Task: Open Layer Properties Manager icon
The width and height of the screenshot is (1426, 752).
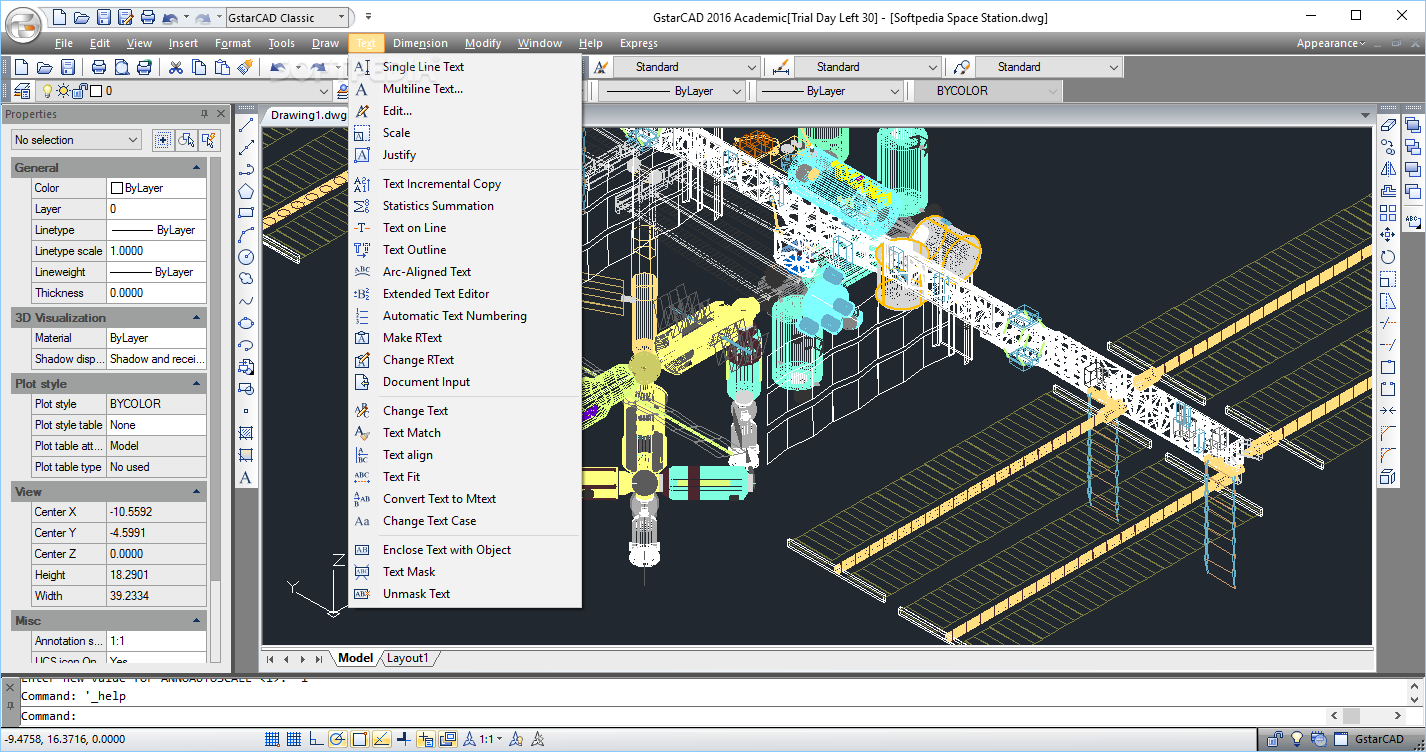Action: 23,91
